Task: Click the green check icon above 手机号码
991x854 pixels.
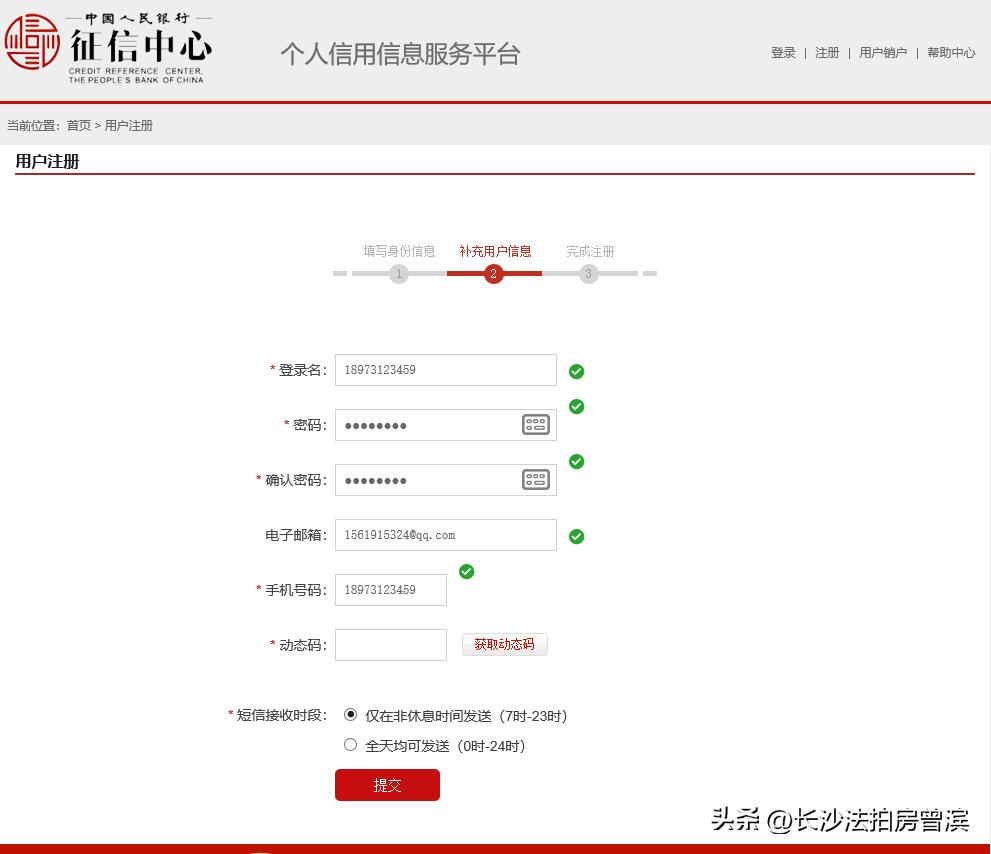Action: [466, 571]
